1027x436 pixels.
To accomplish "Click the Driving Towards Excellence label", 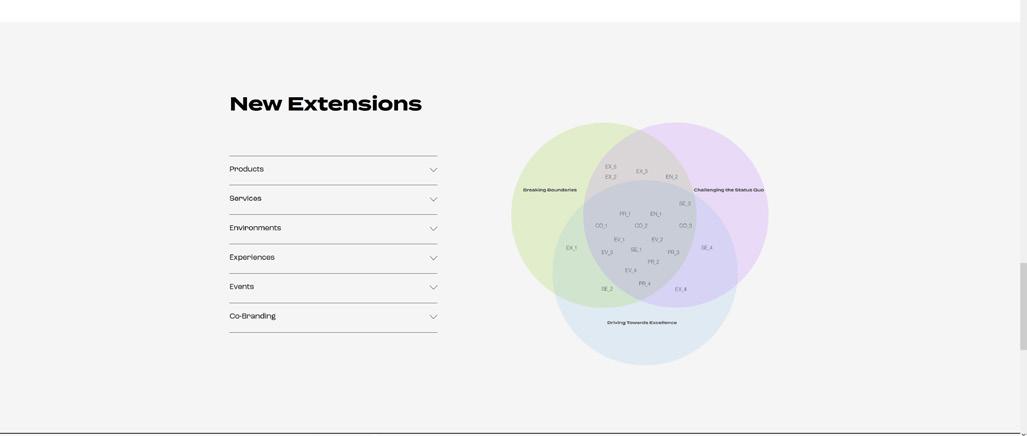I will 641,323.
